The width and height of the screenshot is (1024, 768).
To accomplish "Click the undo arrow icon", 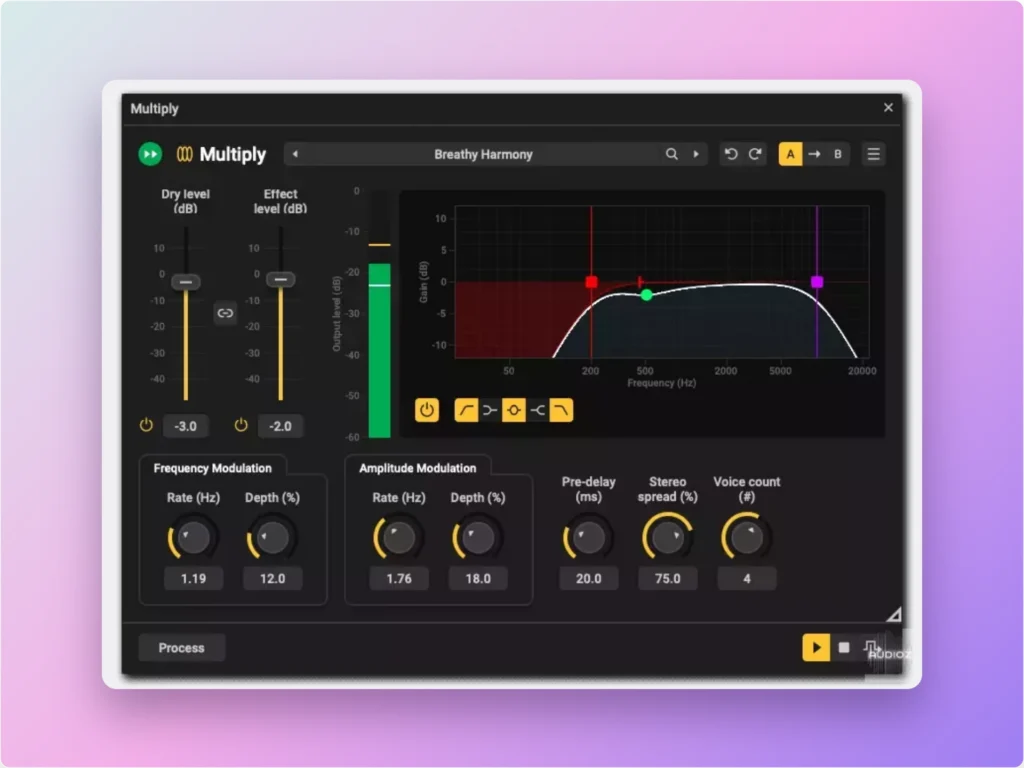I will (731, 154).
